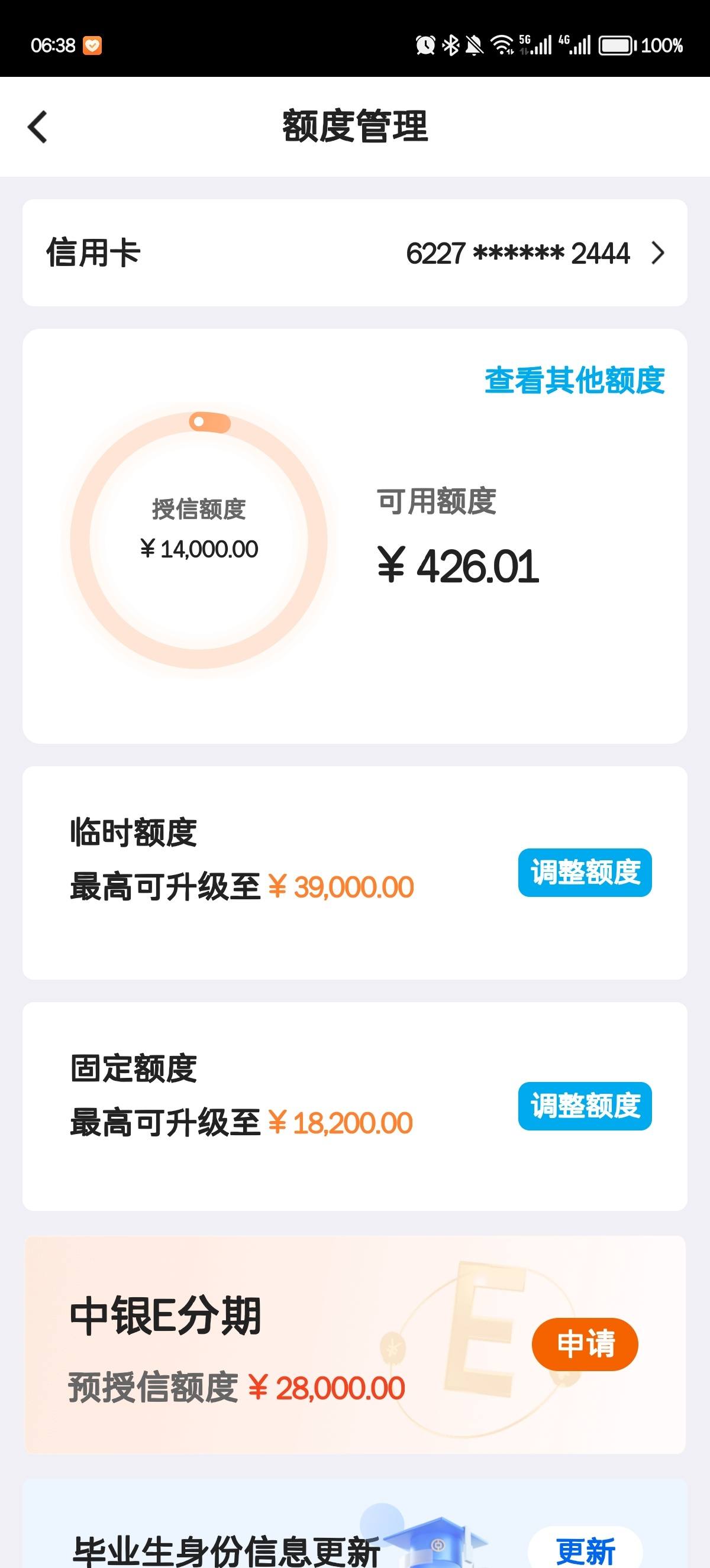Adjust the 固定额度 with 调整额度 button
Viewport: 710px width, 1568px height.
[x=585, y=1106]
